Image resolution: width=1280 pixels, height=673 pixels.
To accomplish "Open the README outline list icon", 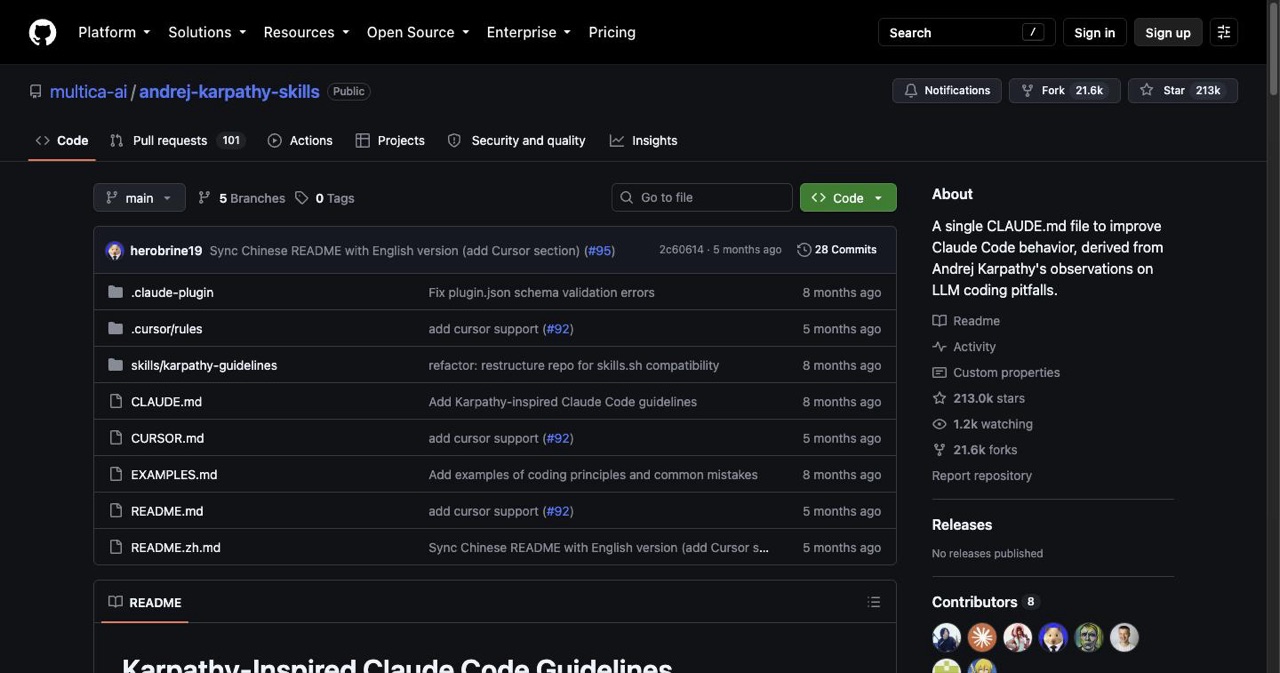I will tap(874, 602).
